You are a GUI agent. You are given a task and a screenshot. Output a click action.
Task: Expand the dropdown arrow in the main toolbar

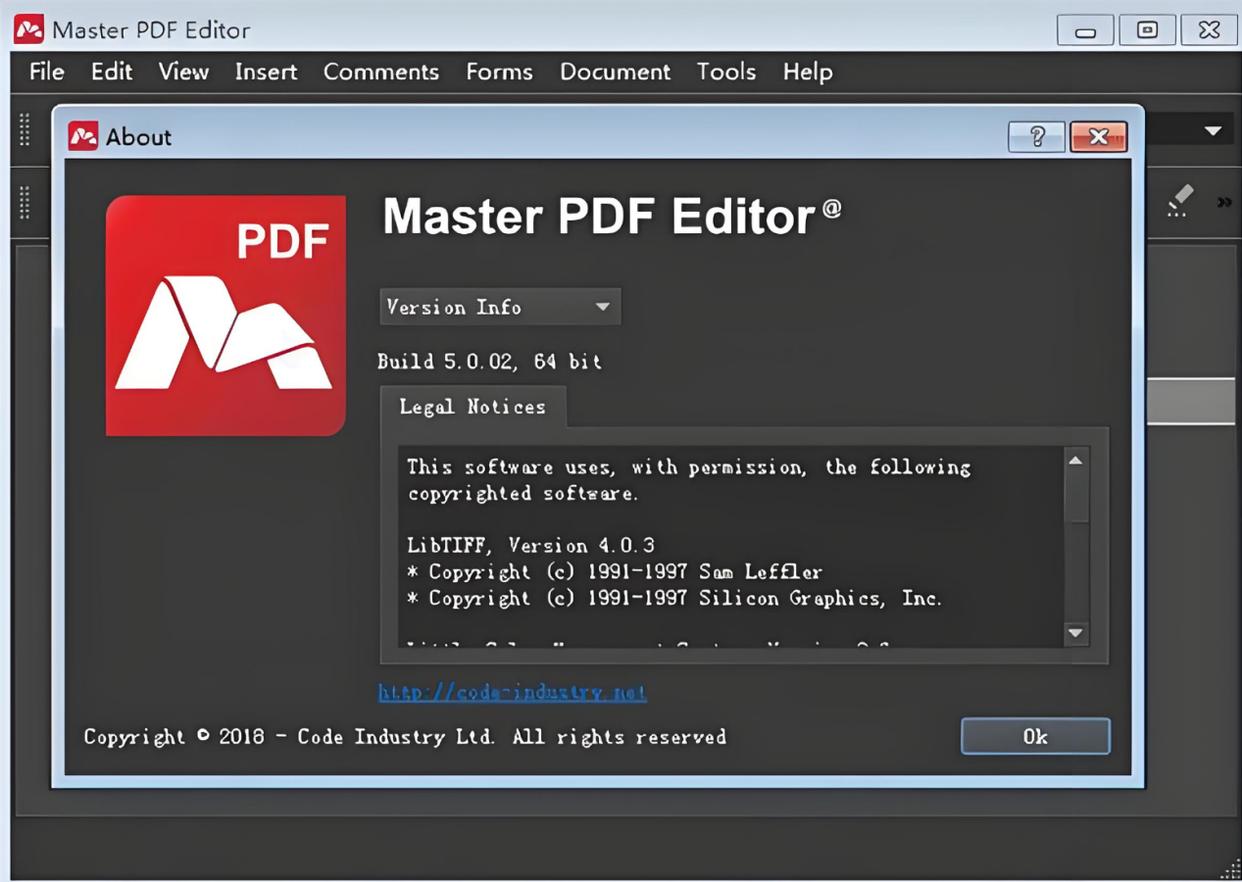[1213, 131]
